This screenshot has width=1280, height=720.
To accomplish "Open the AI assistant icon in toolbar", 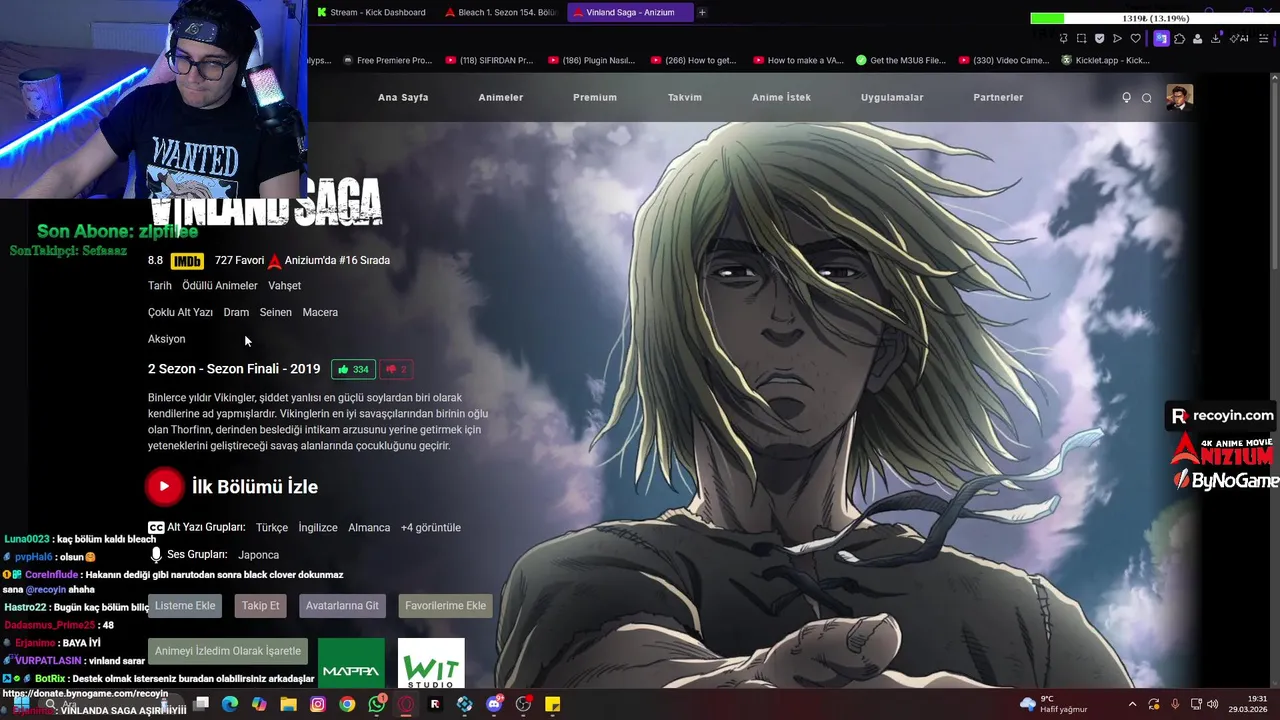I will (1240, 38).
